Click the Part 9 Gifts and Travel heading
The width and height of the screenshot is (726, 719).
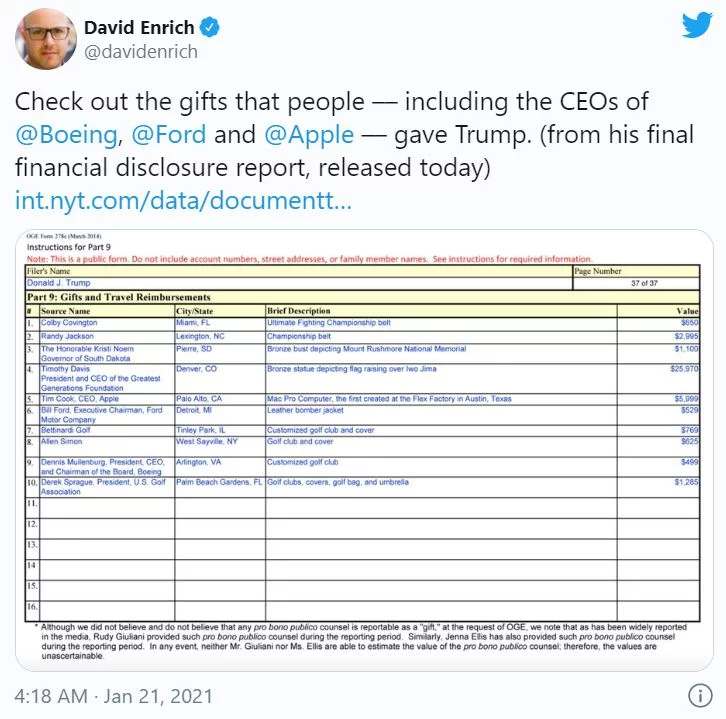pyautogui.click(x=119, y=297)
